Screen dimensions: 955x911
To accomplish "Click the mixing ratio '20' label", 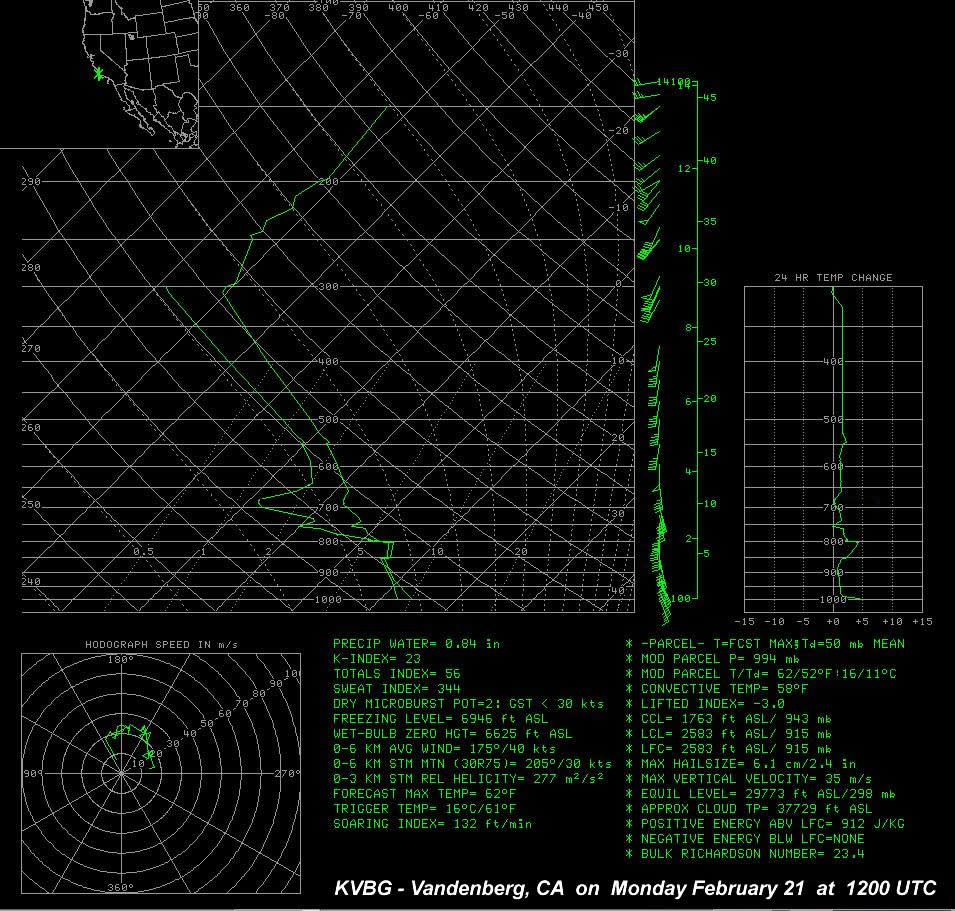I will [x=521, y=552].
